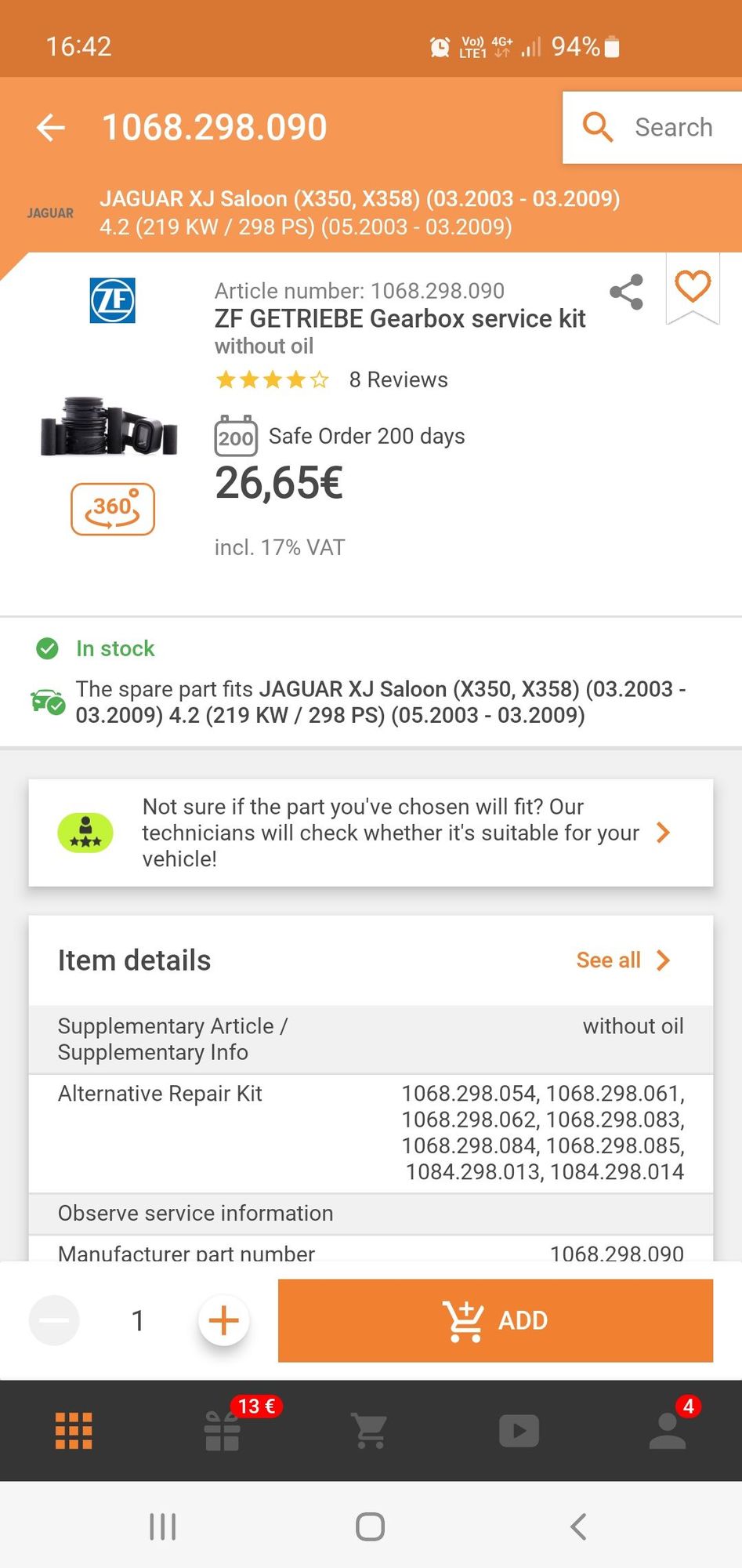This screenshot has height=1568, width=742.
Task: Expand See all item details
Action: pyautogui.click(x=623, y=960)
